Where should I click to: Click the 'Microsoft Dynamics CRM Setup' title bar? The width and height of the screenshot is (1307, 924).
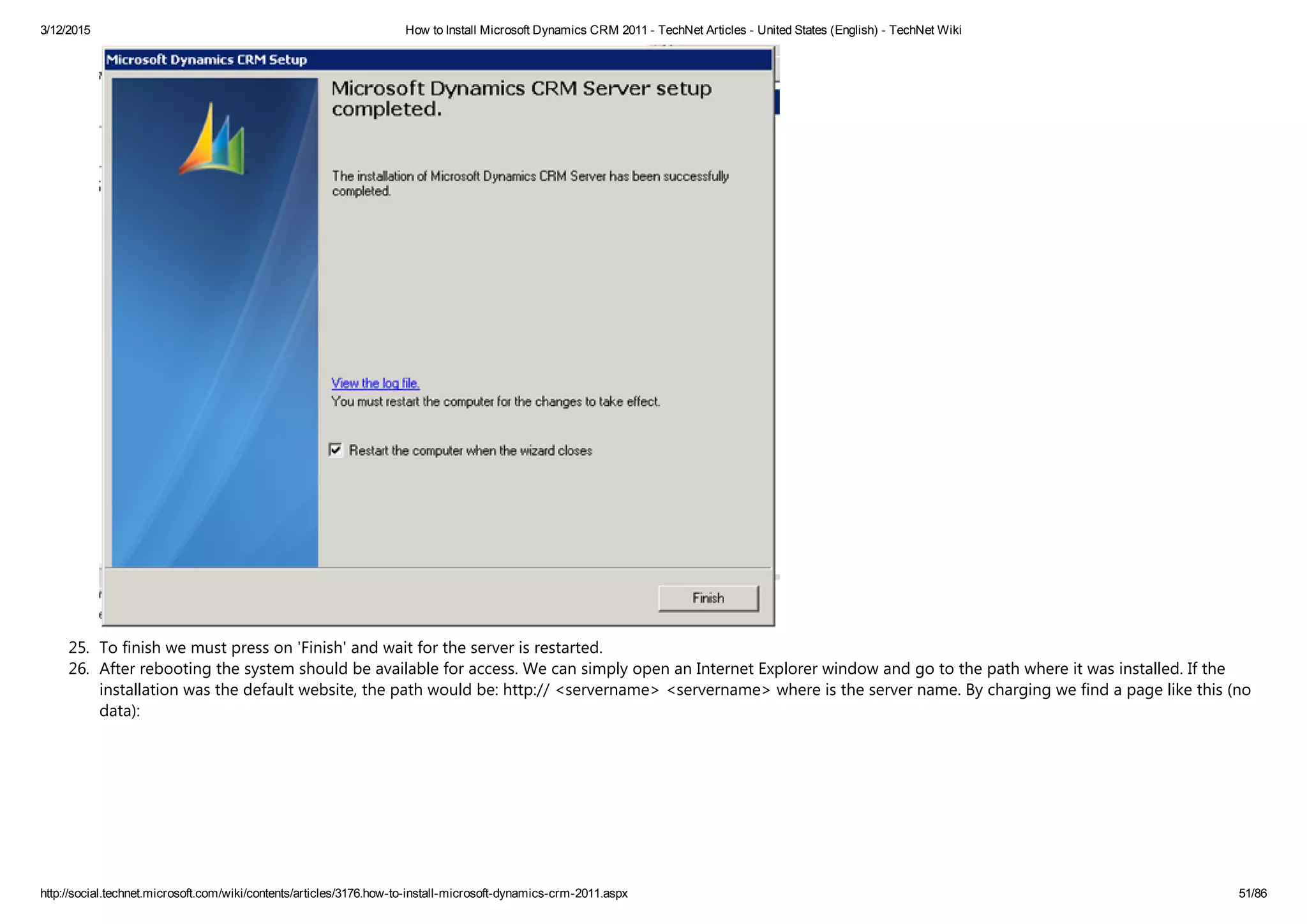pos(438,59)
